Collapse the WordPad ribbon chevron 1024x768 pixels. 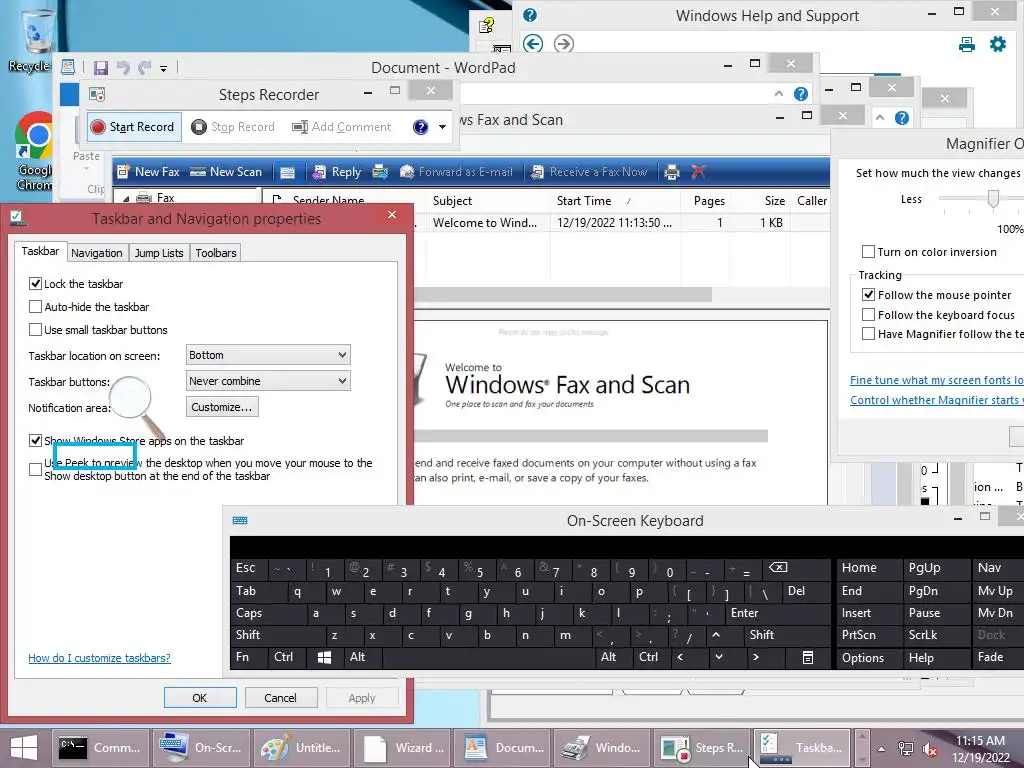point(778,94)
